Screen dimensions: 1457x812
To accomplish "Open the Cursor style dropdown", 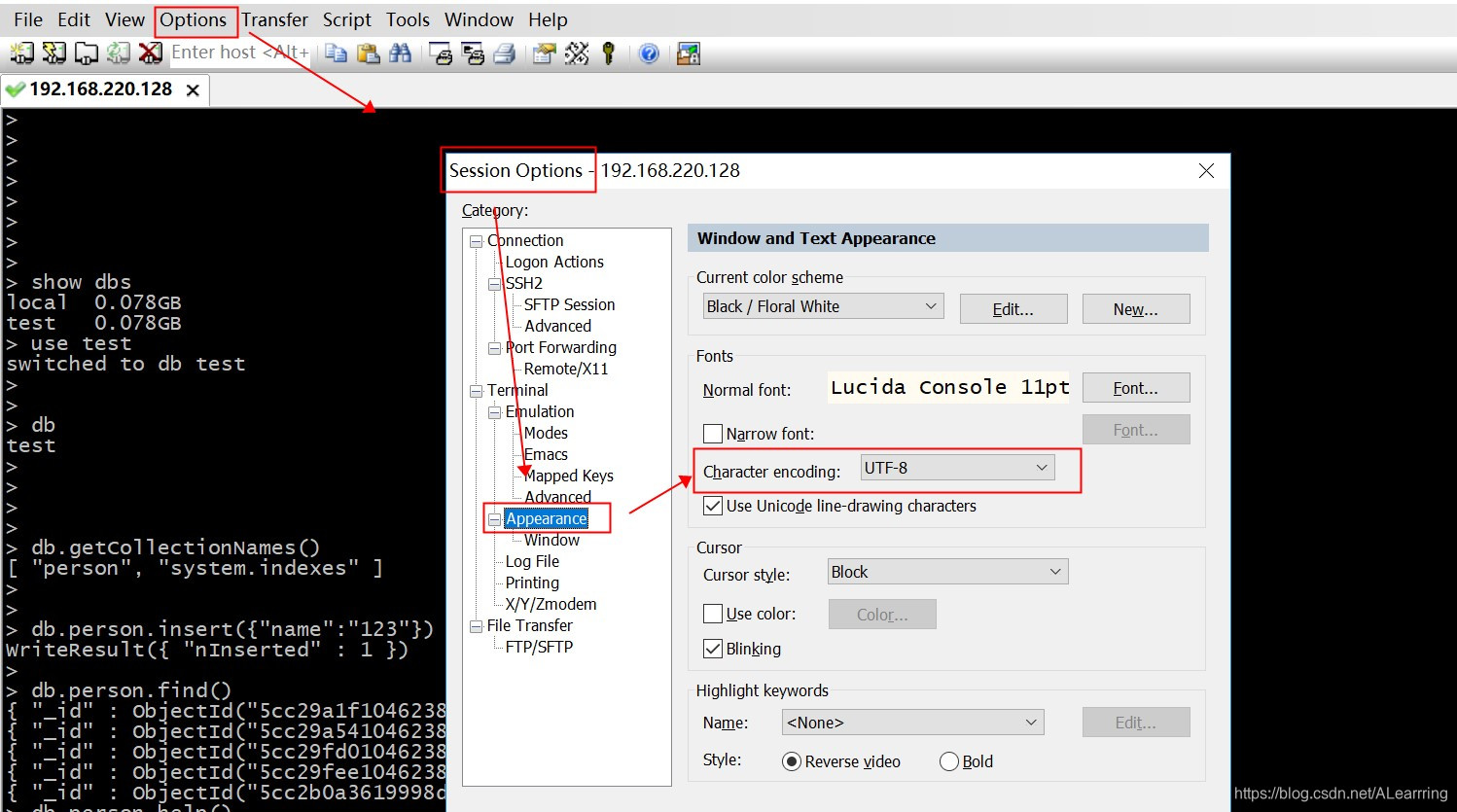I will click(948, 572).
